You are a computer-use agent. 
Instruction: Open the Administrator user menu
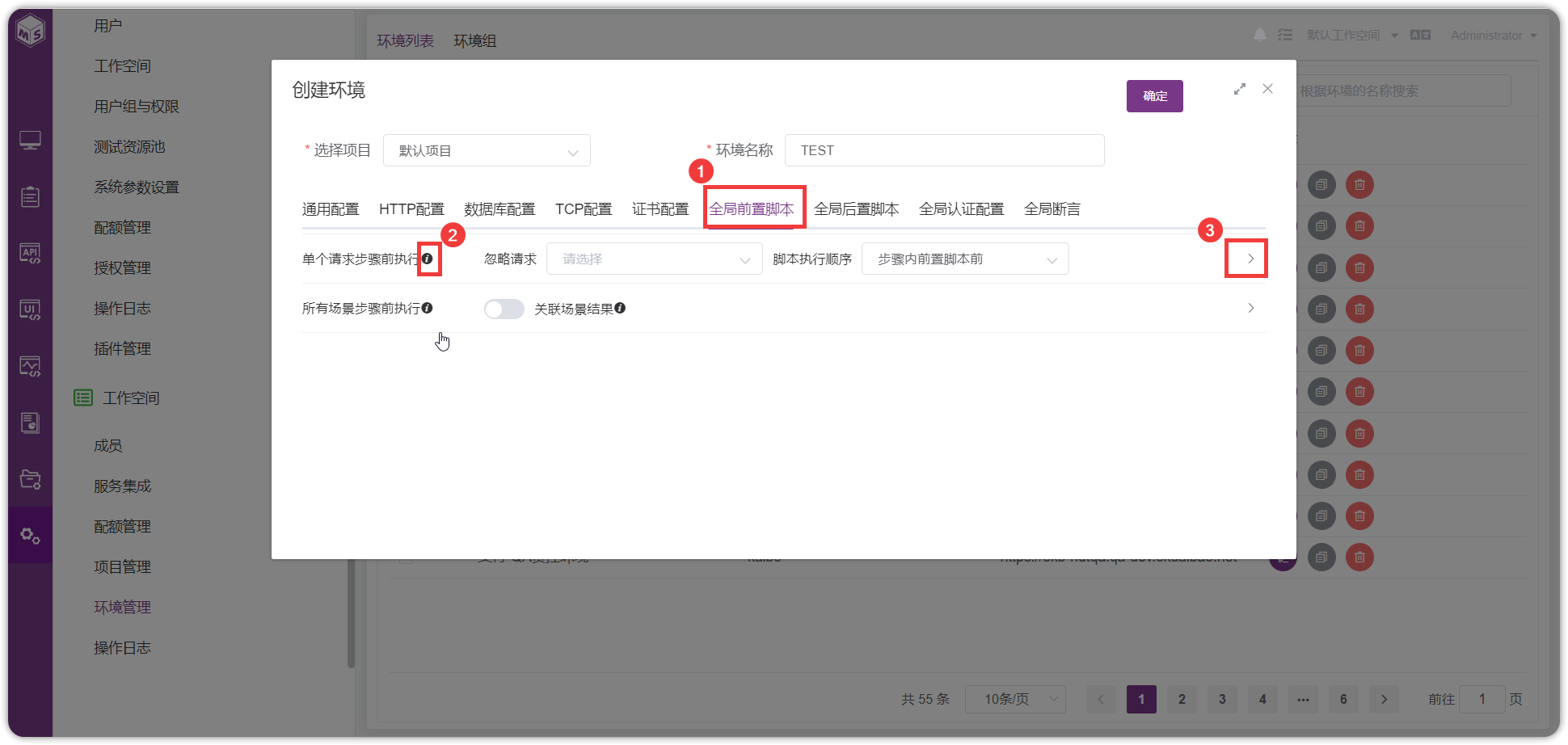[x=1493, y=36]
